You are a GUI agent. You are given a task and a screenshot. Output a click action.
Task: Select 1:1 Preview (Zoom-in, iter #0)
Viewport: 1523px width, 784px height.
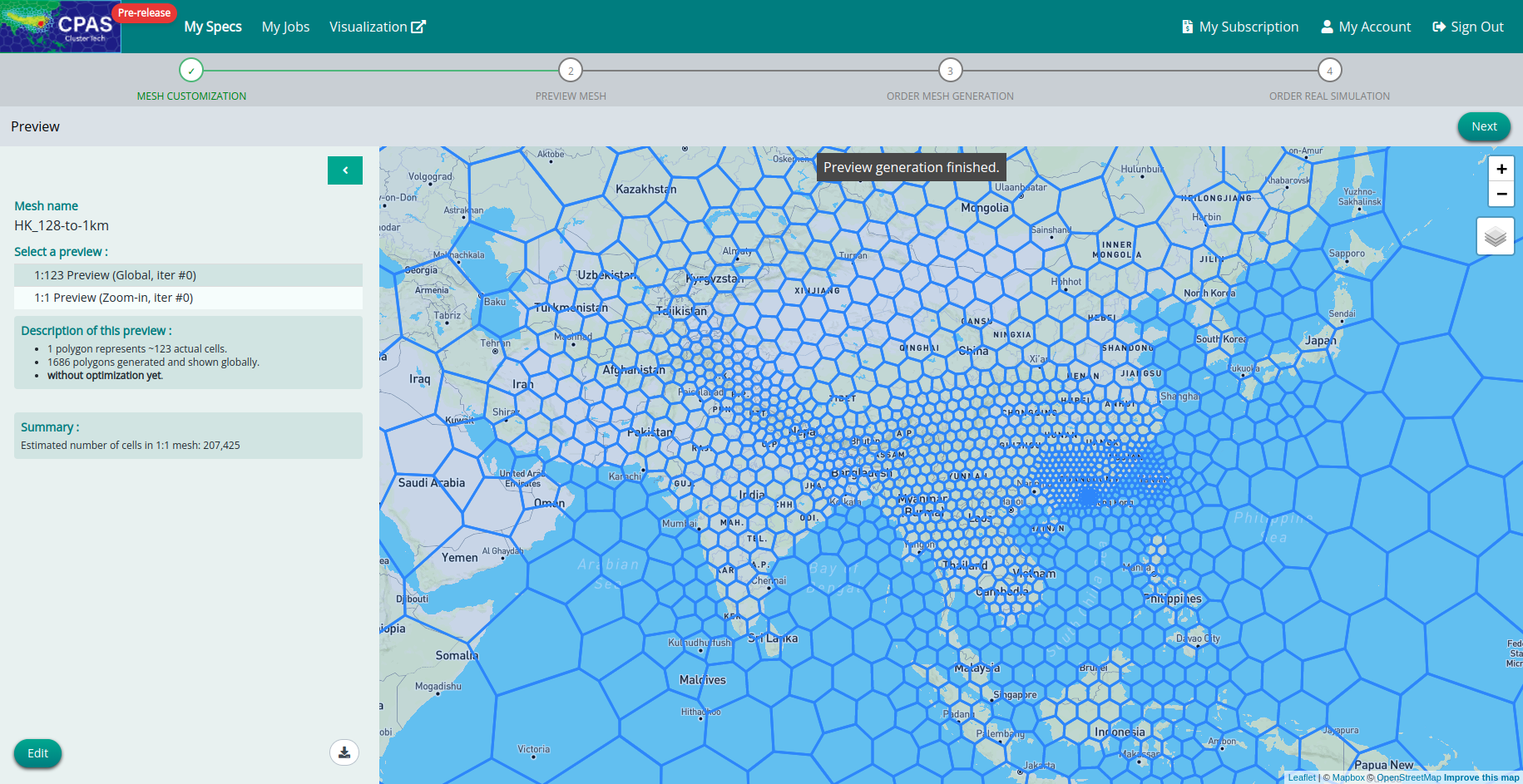click(x=188, y=298)
